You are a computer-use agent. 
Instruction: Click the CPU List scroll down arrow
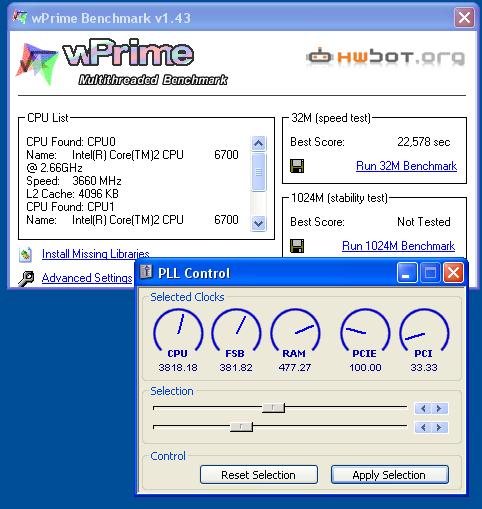coord(259,223)
